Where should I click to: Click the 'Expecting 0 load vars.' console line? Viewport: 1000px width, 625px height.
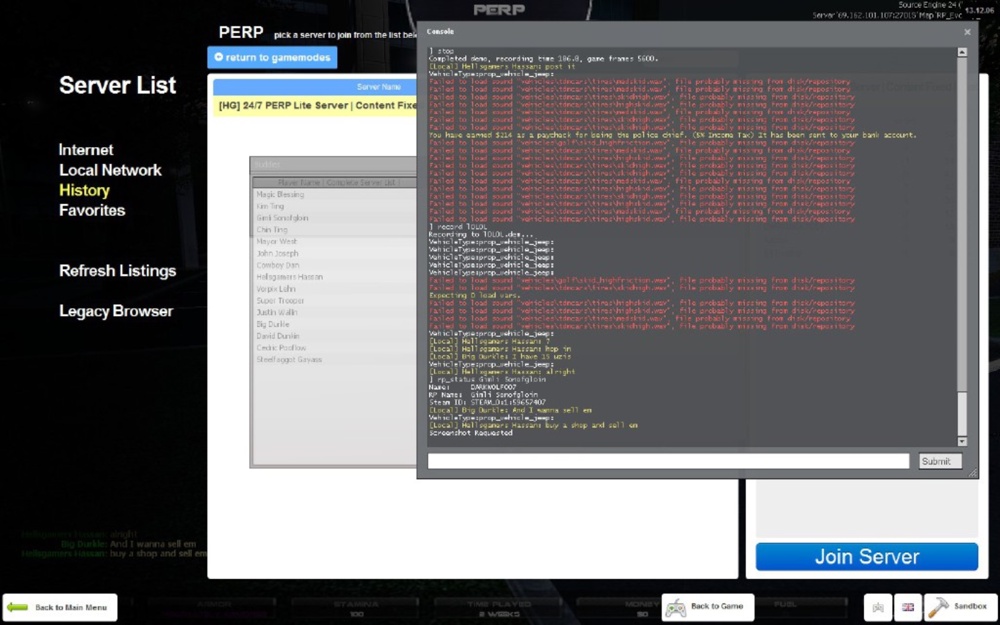pyautogui.click(x=474, y=295)
